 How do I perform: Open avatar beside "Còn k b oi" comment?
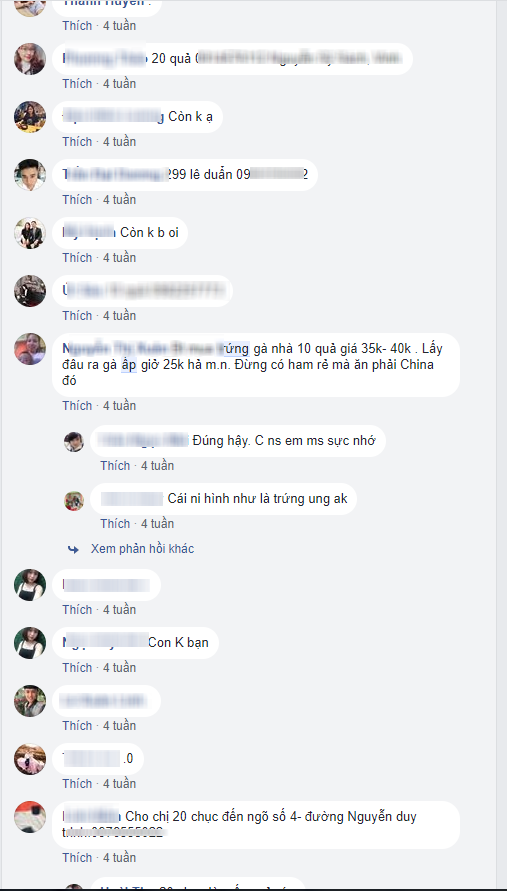[x=30, y=233]
